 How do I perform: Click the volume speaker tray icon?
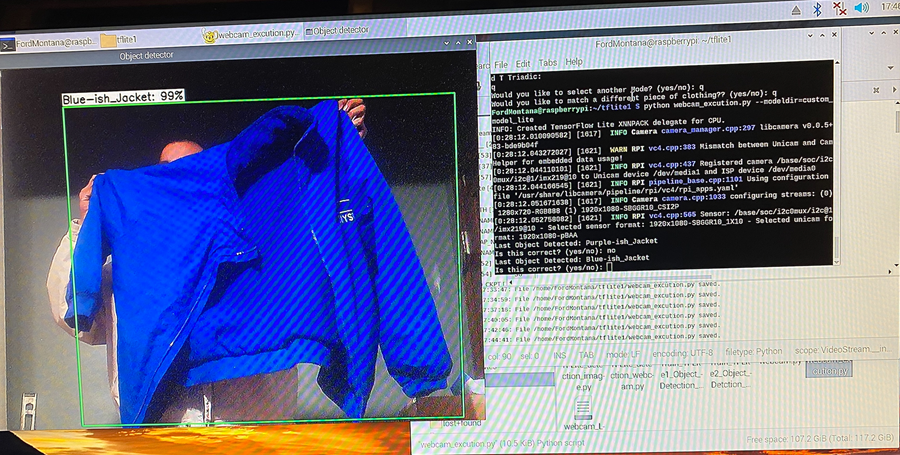861,8
